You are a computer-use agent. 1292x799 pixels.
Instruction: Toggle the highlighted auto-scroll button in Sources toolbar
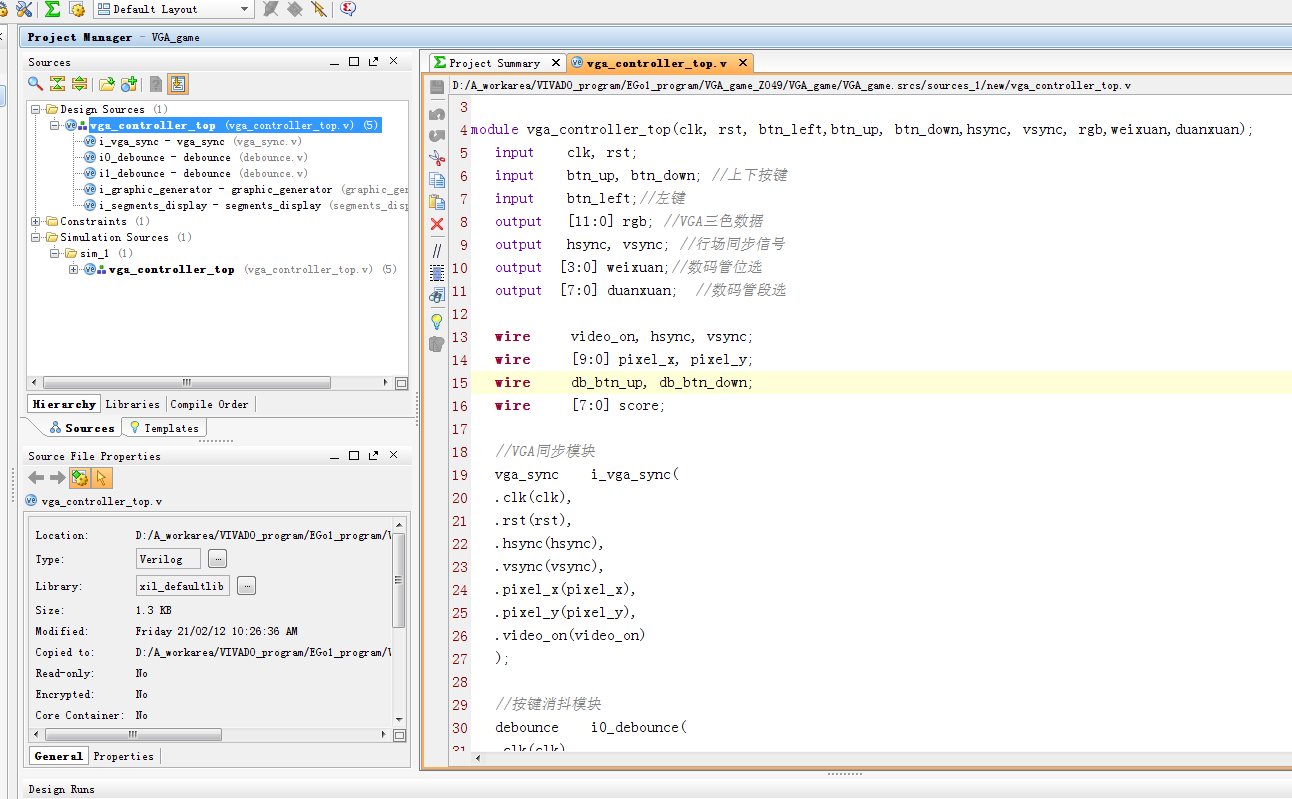tap(177, 84)
